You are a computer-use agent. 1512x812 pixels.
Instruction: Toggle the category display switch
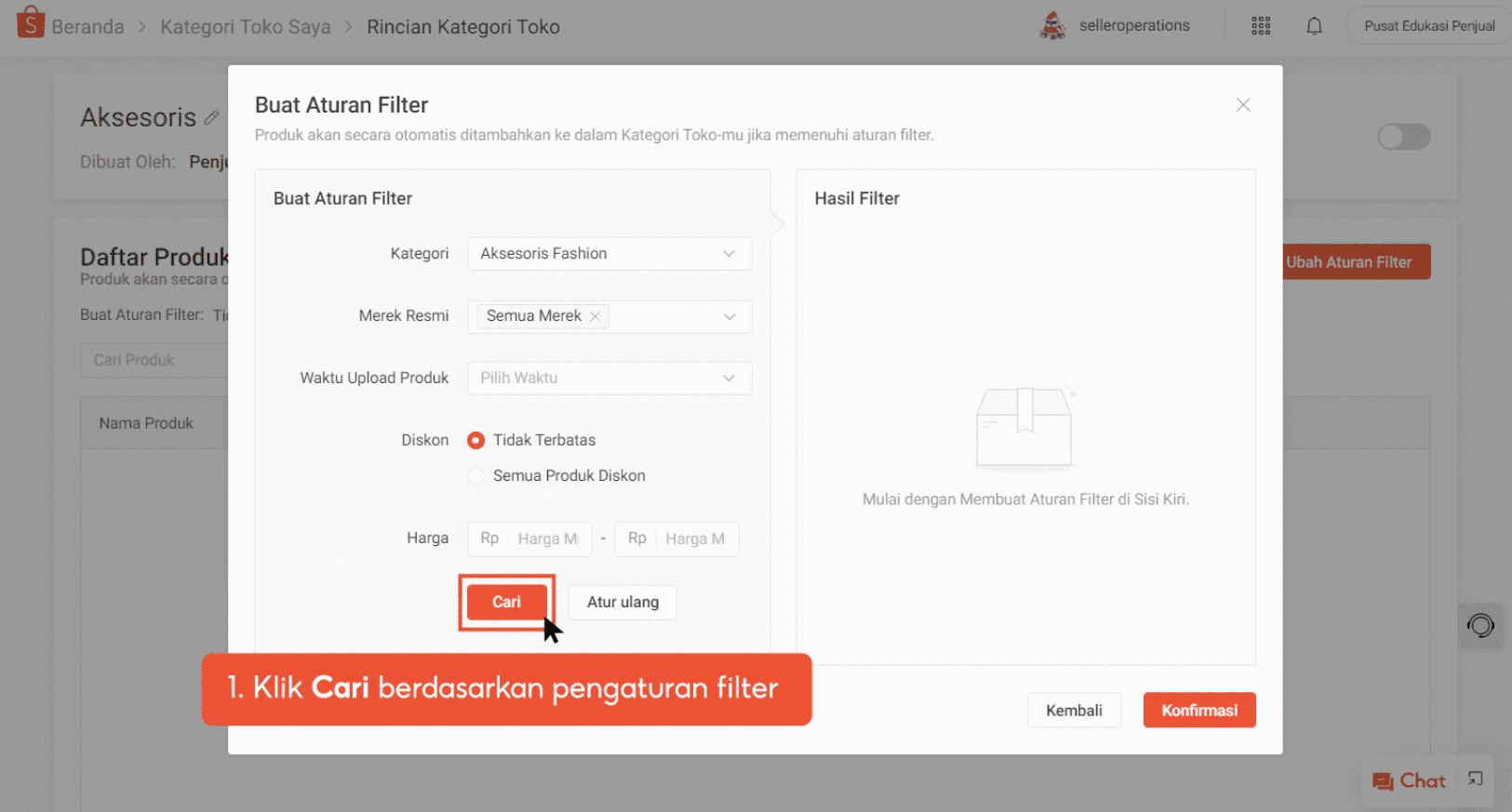[1404, 137]
